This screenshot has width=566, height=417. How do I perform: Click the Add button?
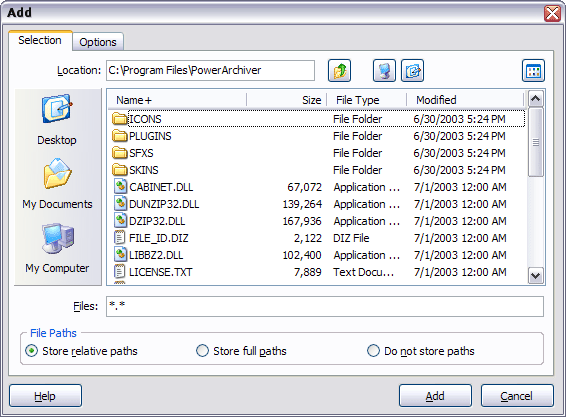pyautogui.click(x=435, y=396)
